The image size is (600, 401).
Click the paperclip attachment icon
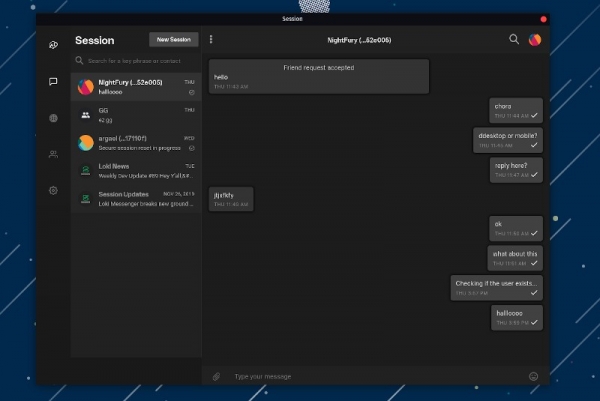coord(215,376)
